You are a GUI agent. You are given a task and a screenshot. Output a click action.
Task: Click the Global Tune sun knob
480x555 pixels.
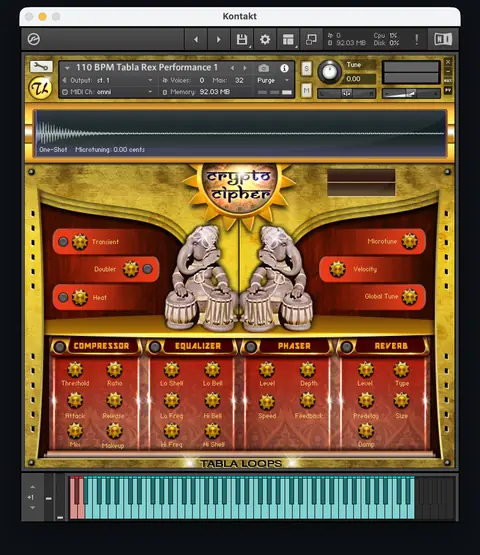pyautogui.click(x=410, y=297)
